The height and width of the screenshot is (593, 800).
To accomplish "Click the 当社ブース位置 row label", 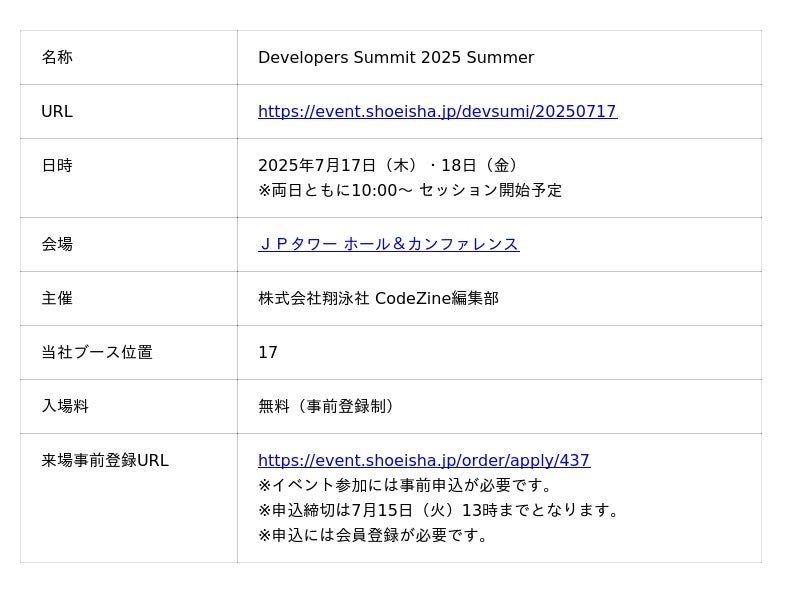I will pos(97,352).
